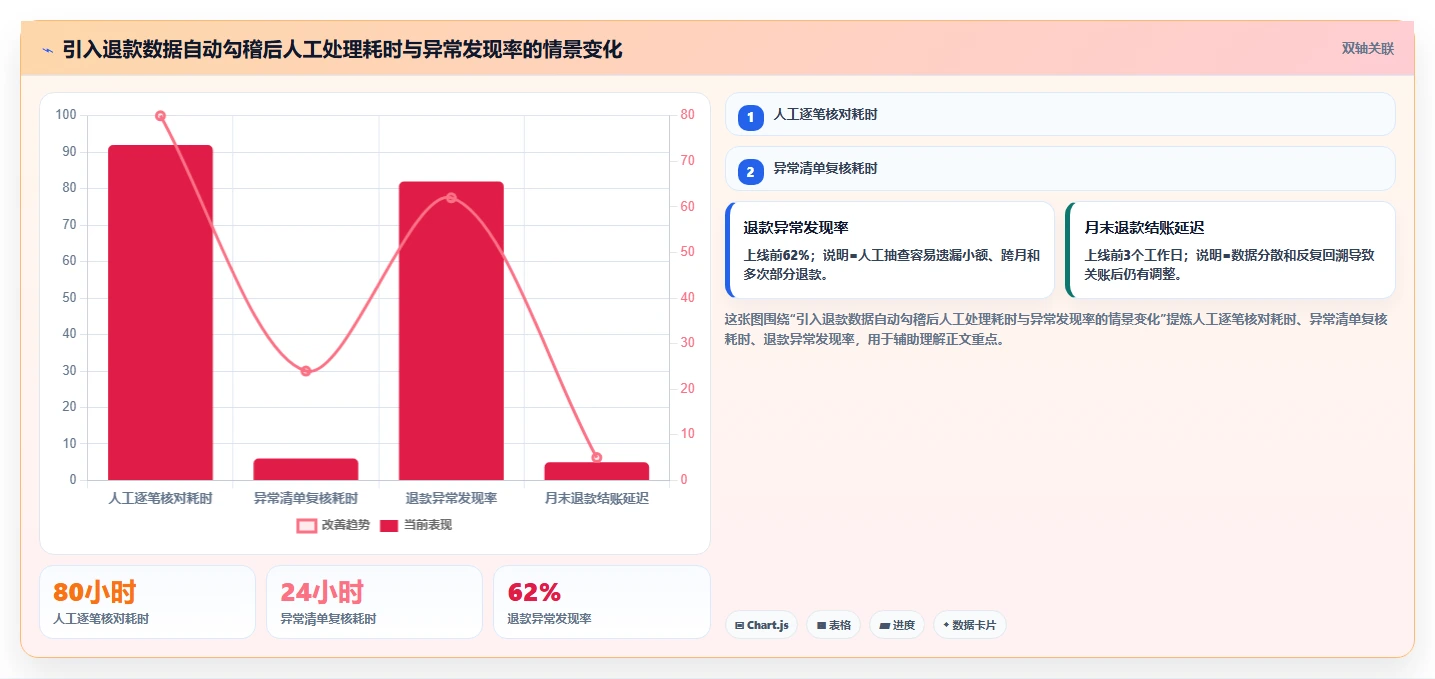Click the 80小时 stat card
This screenshot has width=1435, height=679.
[147, 602]
